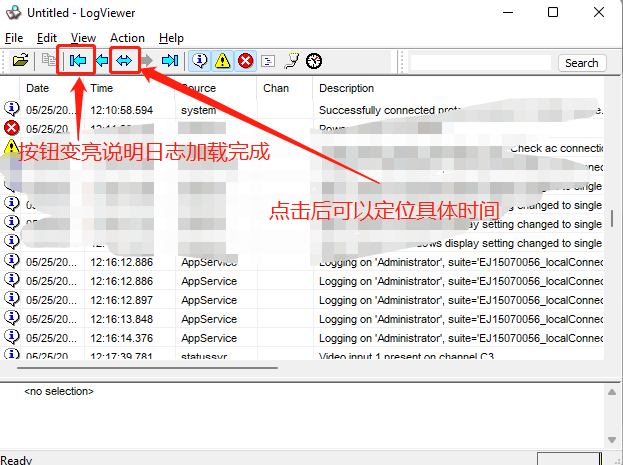The height and width of the screenshot is (465, 623).
Task: Click the double-headed locate time arrow
Action: coord(124,61)
